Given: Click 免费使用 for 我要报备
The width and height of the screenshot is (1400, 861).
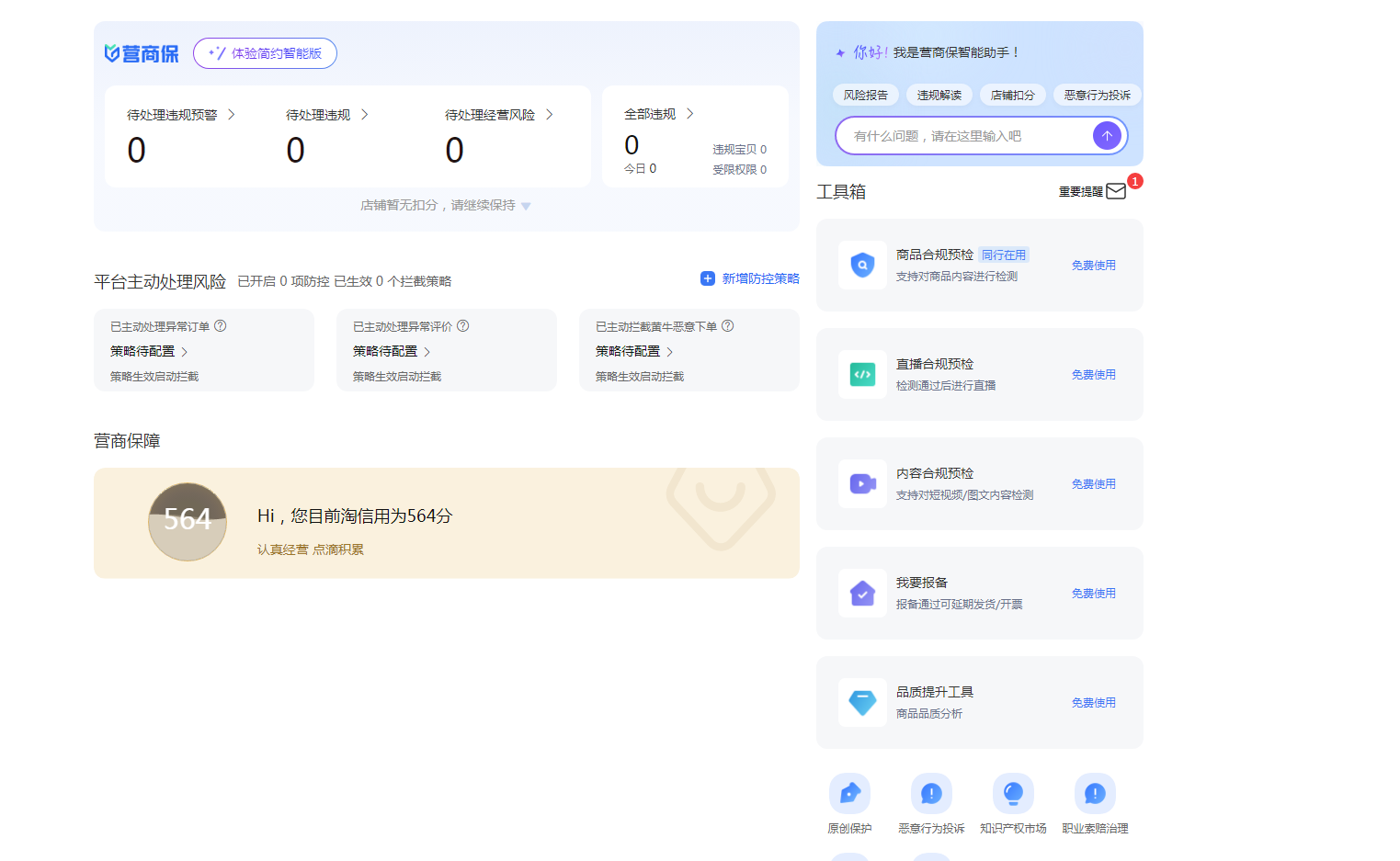Looking at the screenshot, I should click(x=1094, y=594).
